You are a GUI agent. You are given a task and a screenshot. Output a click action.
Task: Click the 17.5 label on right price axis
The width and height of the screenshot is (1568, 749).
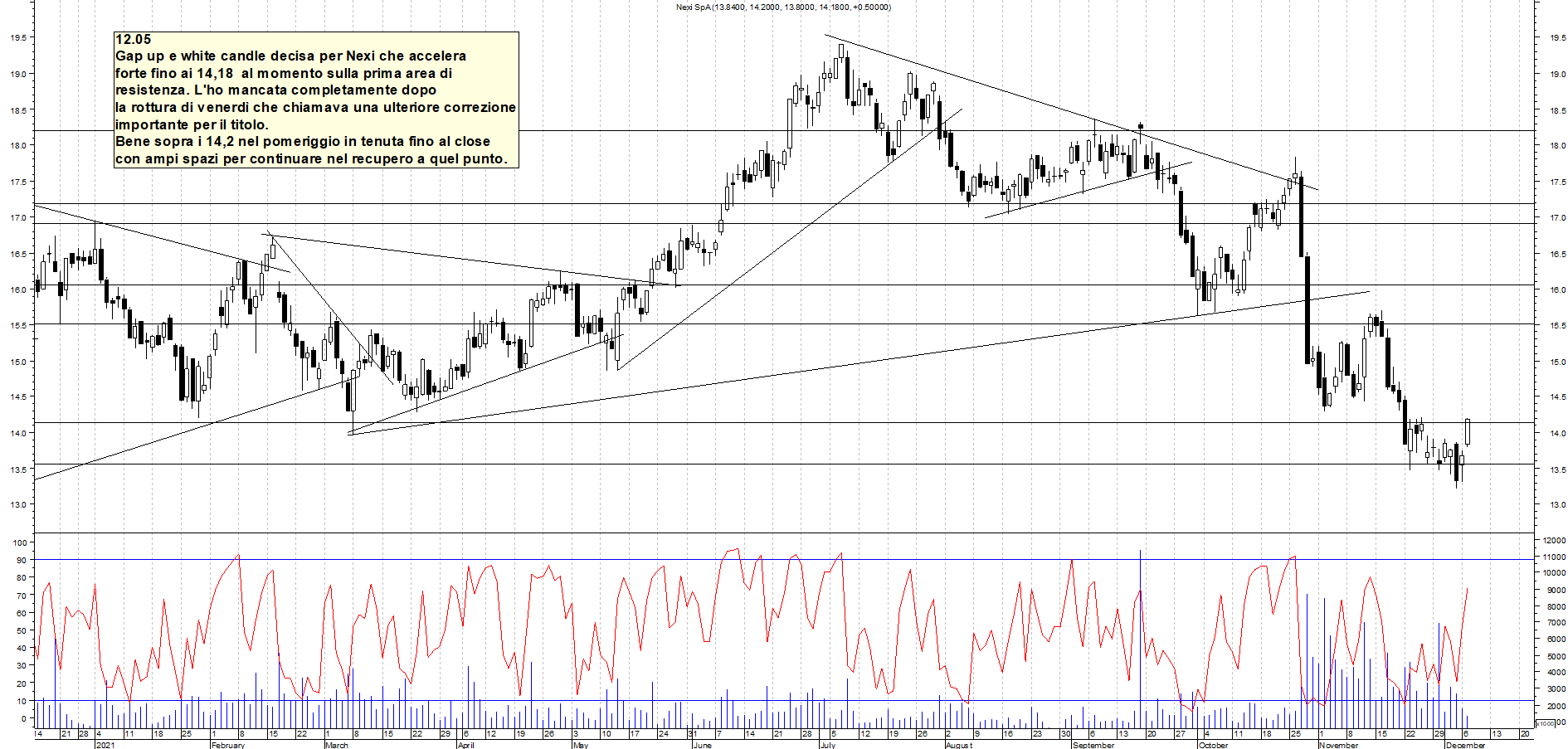[x=1557, y=182]
